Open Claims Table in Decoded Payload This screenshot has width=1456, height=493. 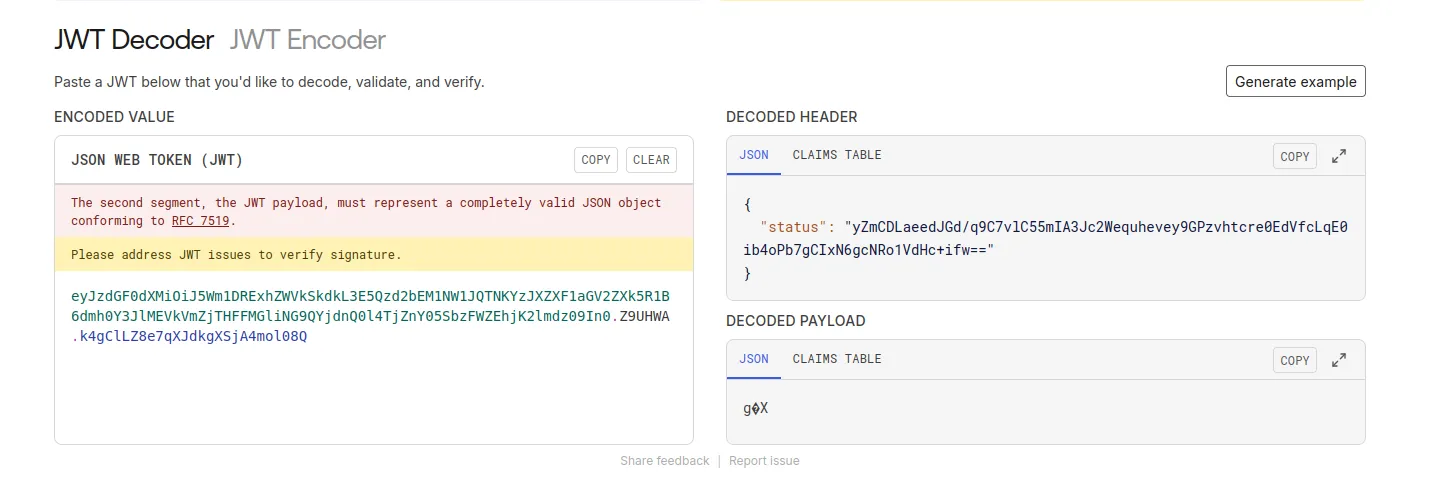(x=836, y=359)
